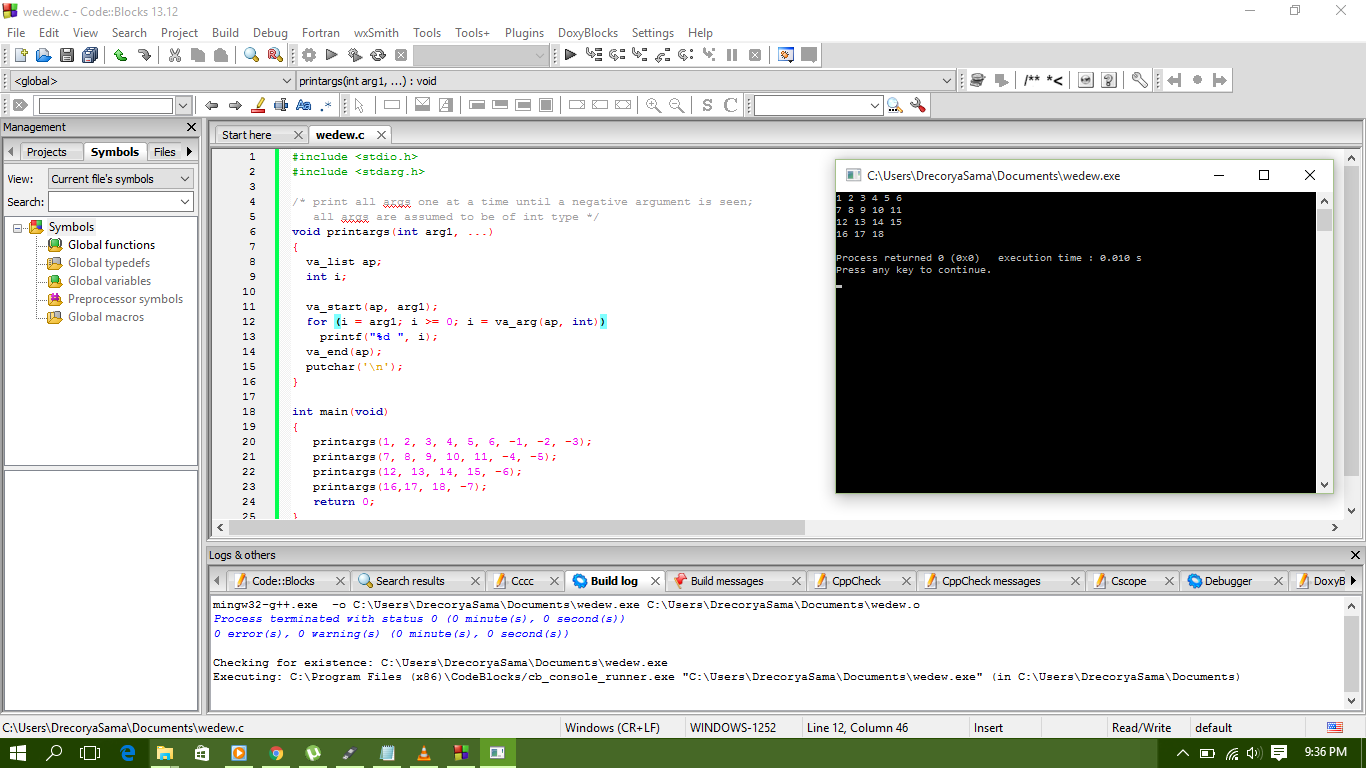
Task: Build the project with the gear icon
Action: (x=309, y=55)
